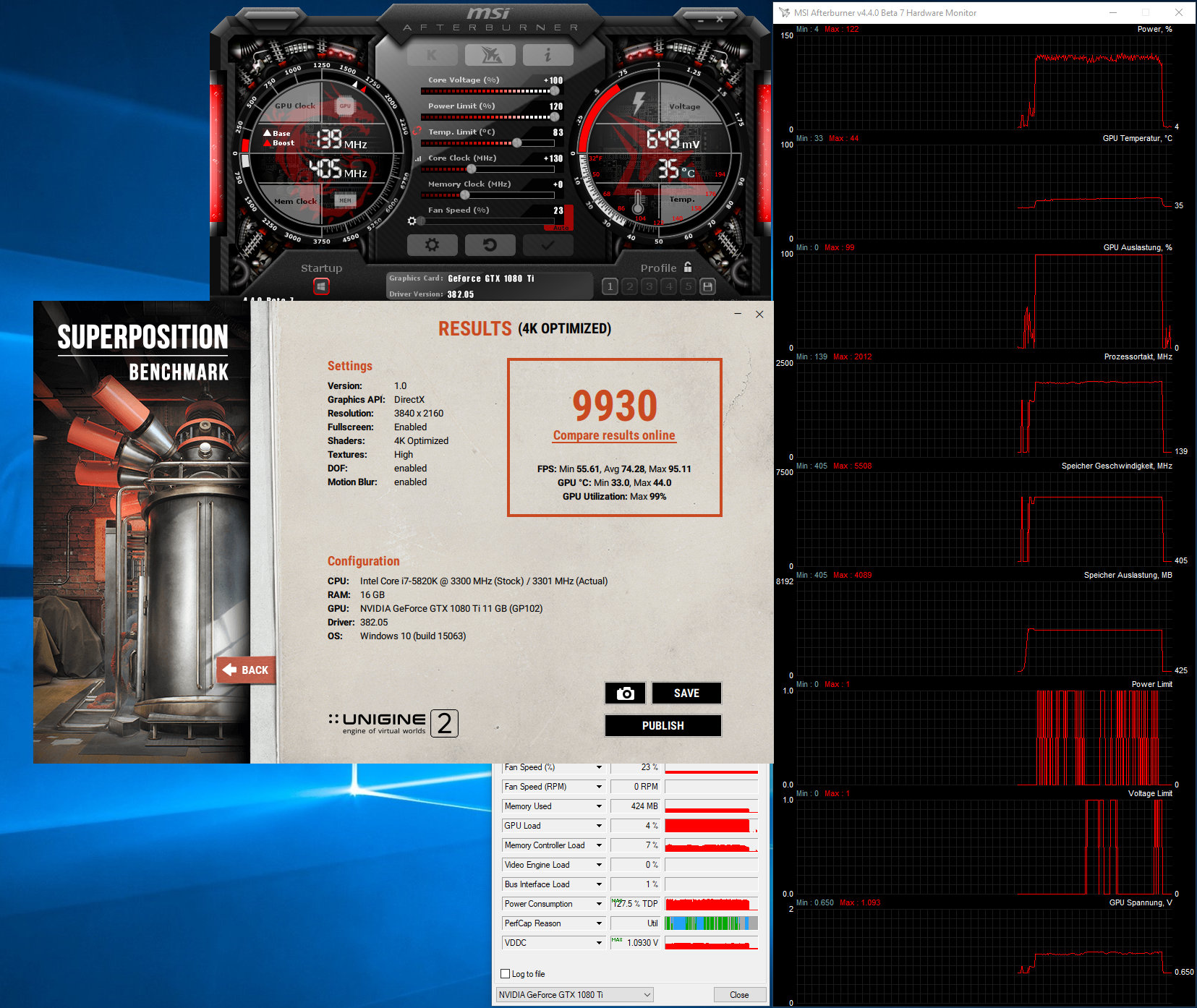The width and height of the screenshot is (1197, 1008).
Task: Expand the Bus Interface Load dropdown
Action: [x=599, y=884]
